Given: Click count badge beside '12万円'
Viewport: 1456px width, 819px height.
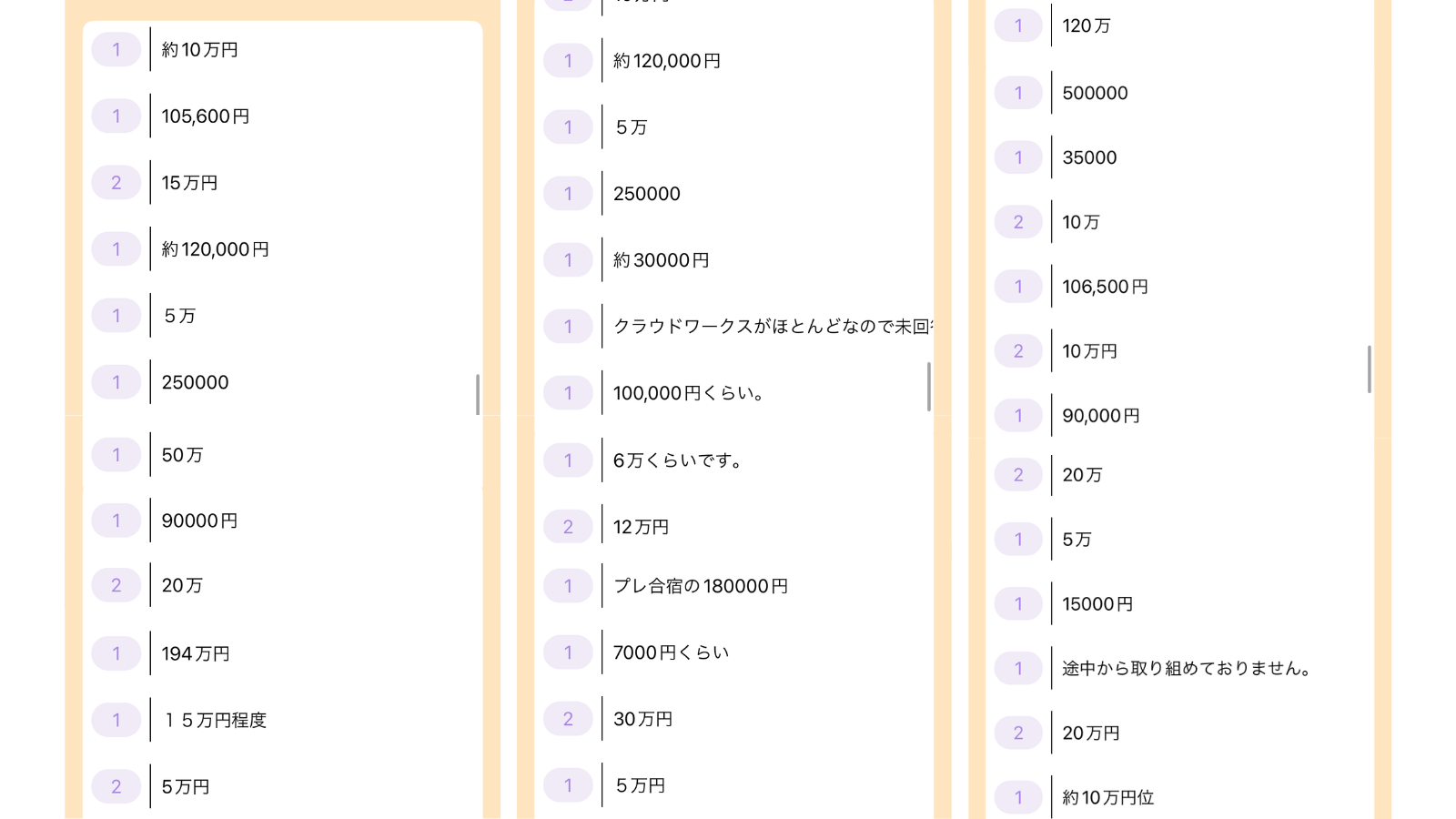Looking at the screenshot, I should pos(568,527).
